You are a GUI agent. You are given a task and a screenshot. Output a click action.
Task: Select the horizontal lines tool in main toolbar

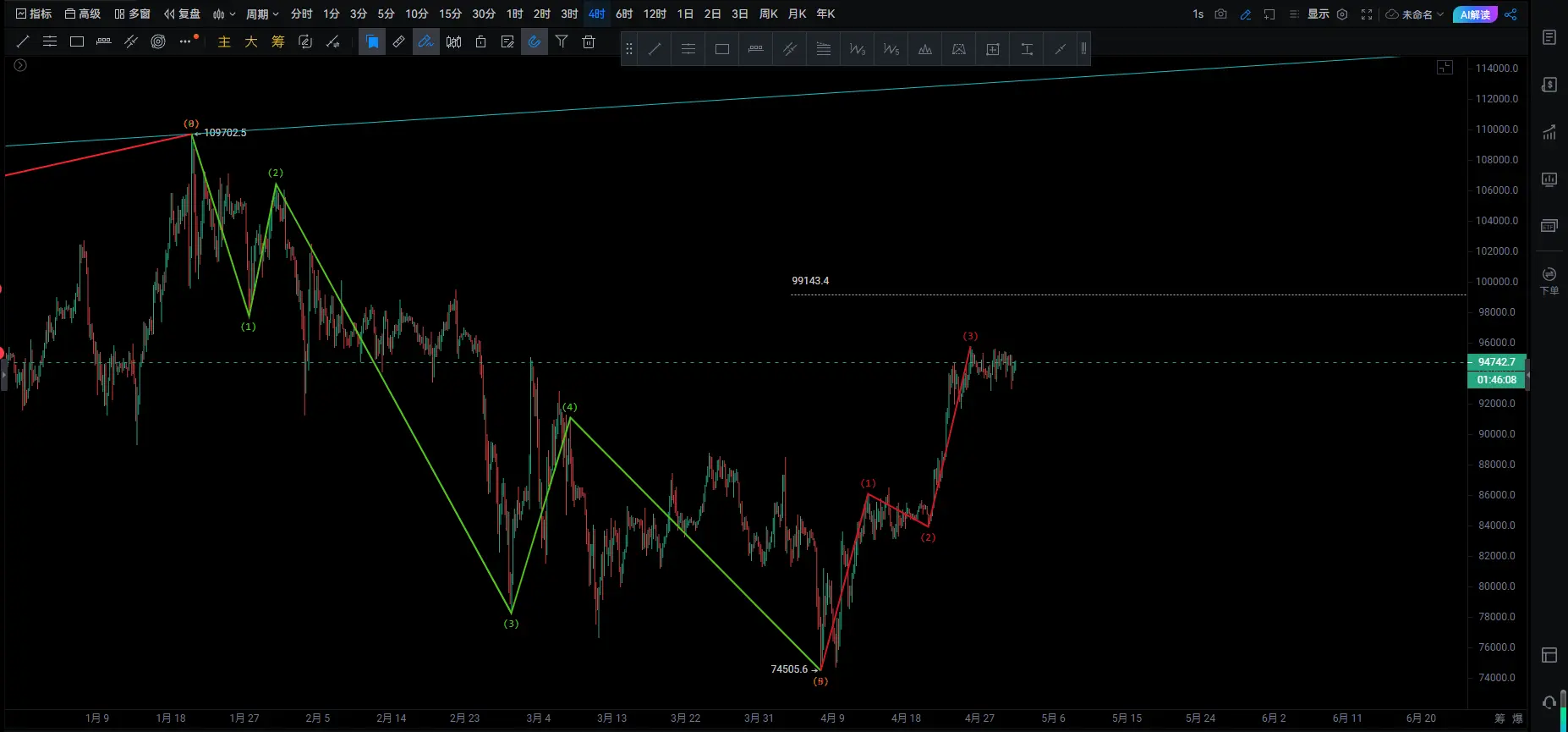[x=50, y=41]
